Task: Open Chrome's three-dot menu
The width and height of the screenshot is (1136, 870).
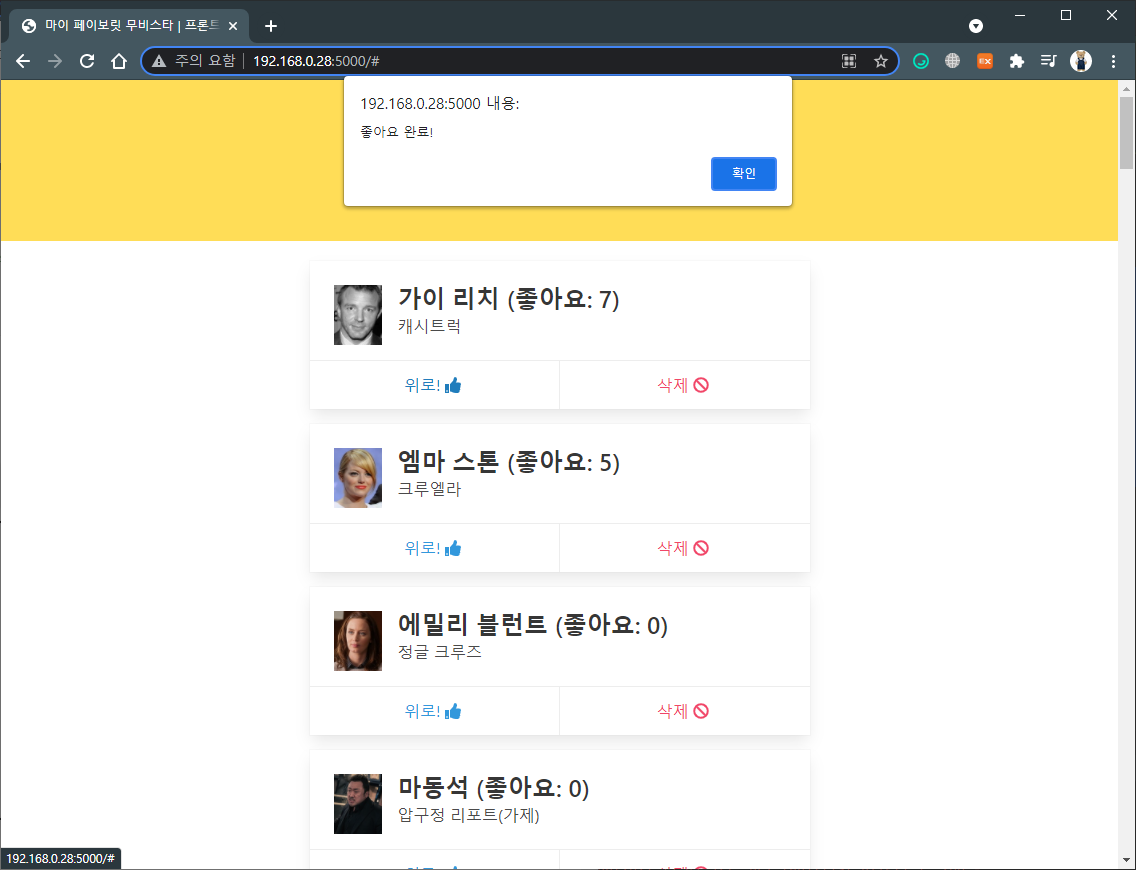Action: coord(1114,62)
